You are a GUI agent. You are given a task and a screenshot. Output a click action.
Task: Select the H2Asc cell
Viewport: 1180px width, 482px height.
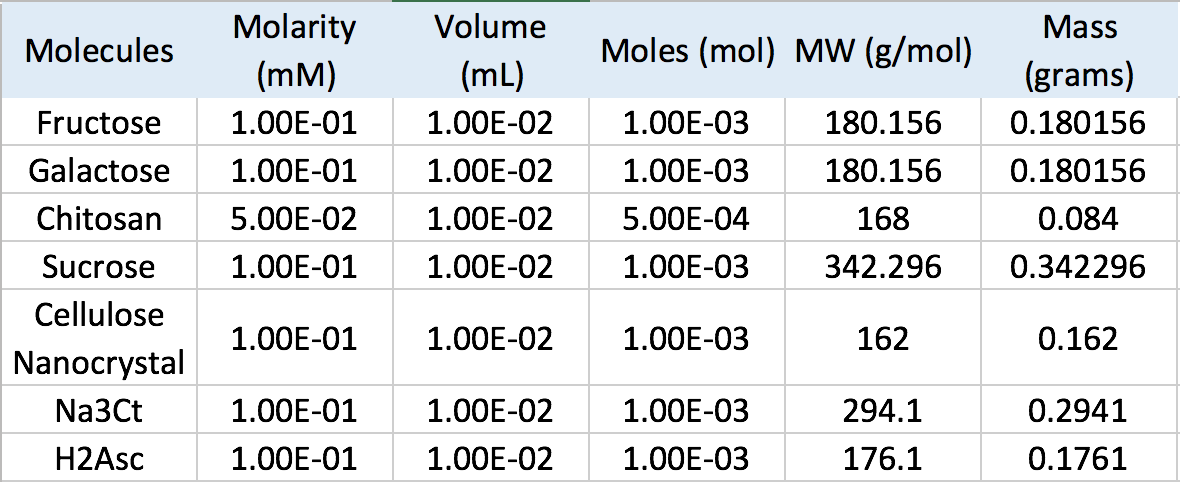point(99,459)
